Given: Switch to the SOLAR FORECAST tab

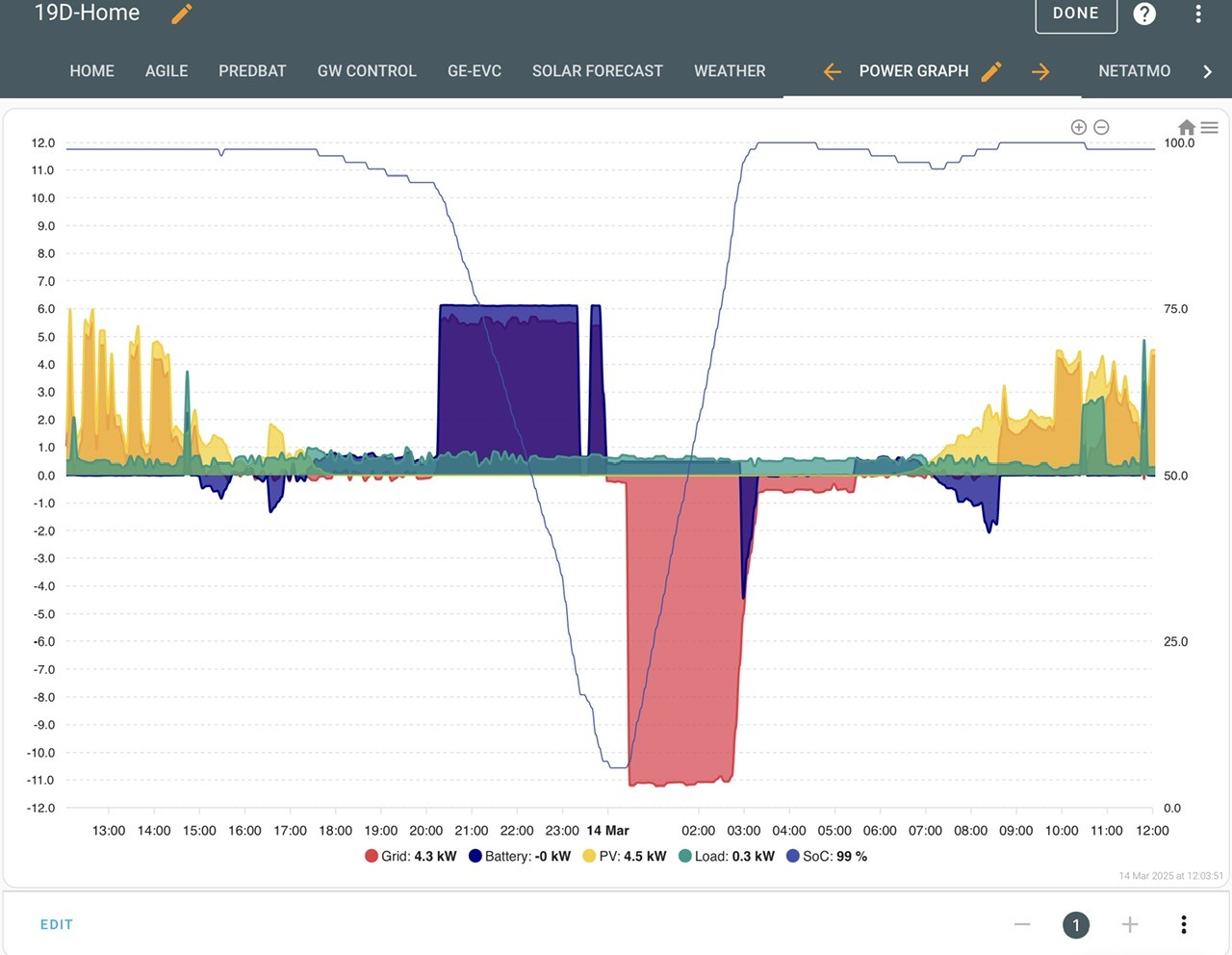Looking at the screenshot, I should [598, 71].
